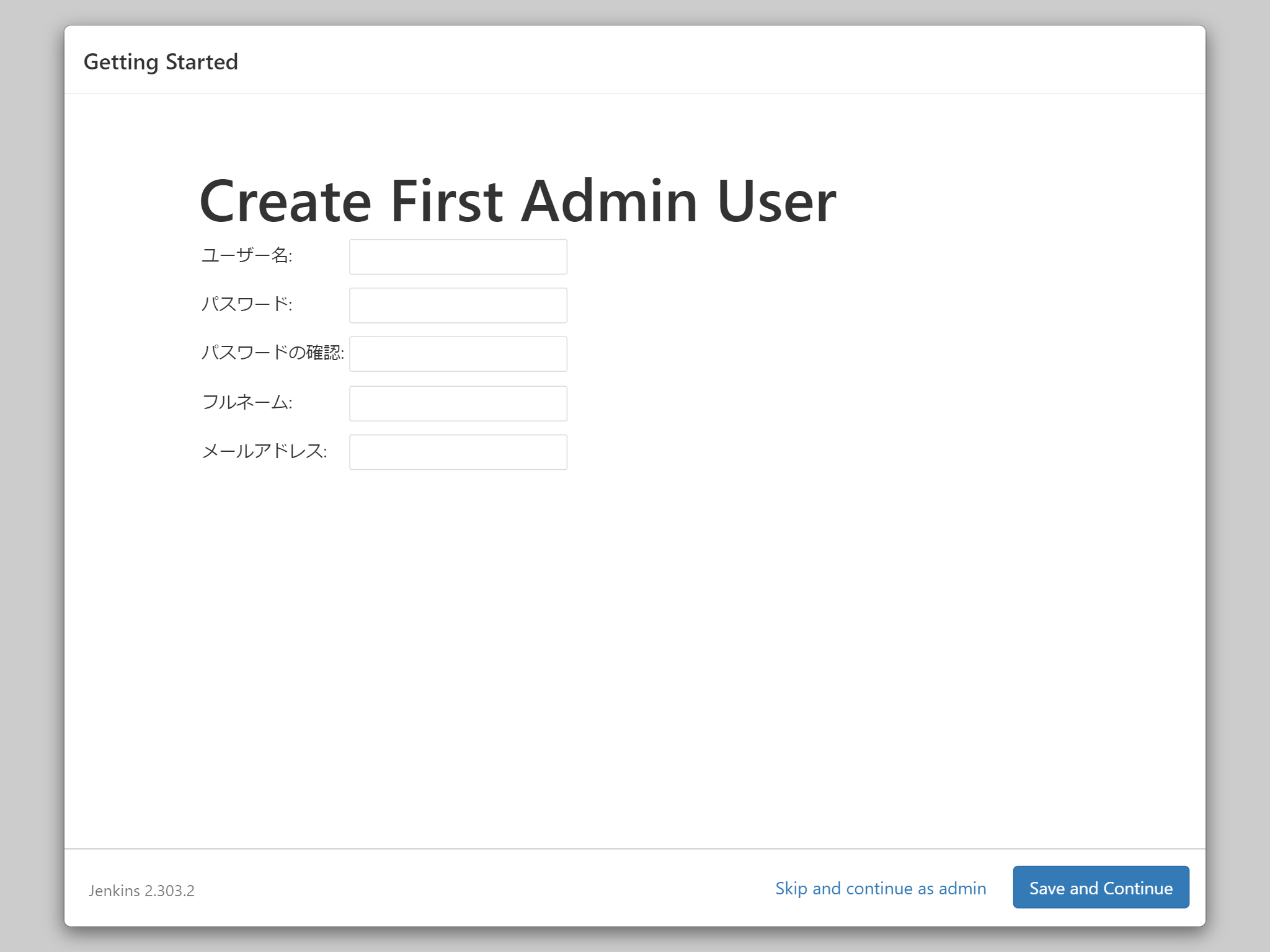Click the フルネーム label text

(246, 402)
